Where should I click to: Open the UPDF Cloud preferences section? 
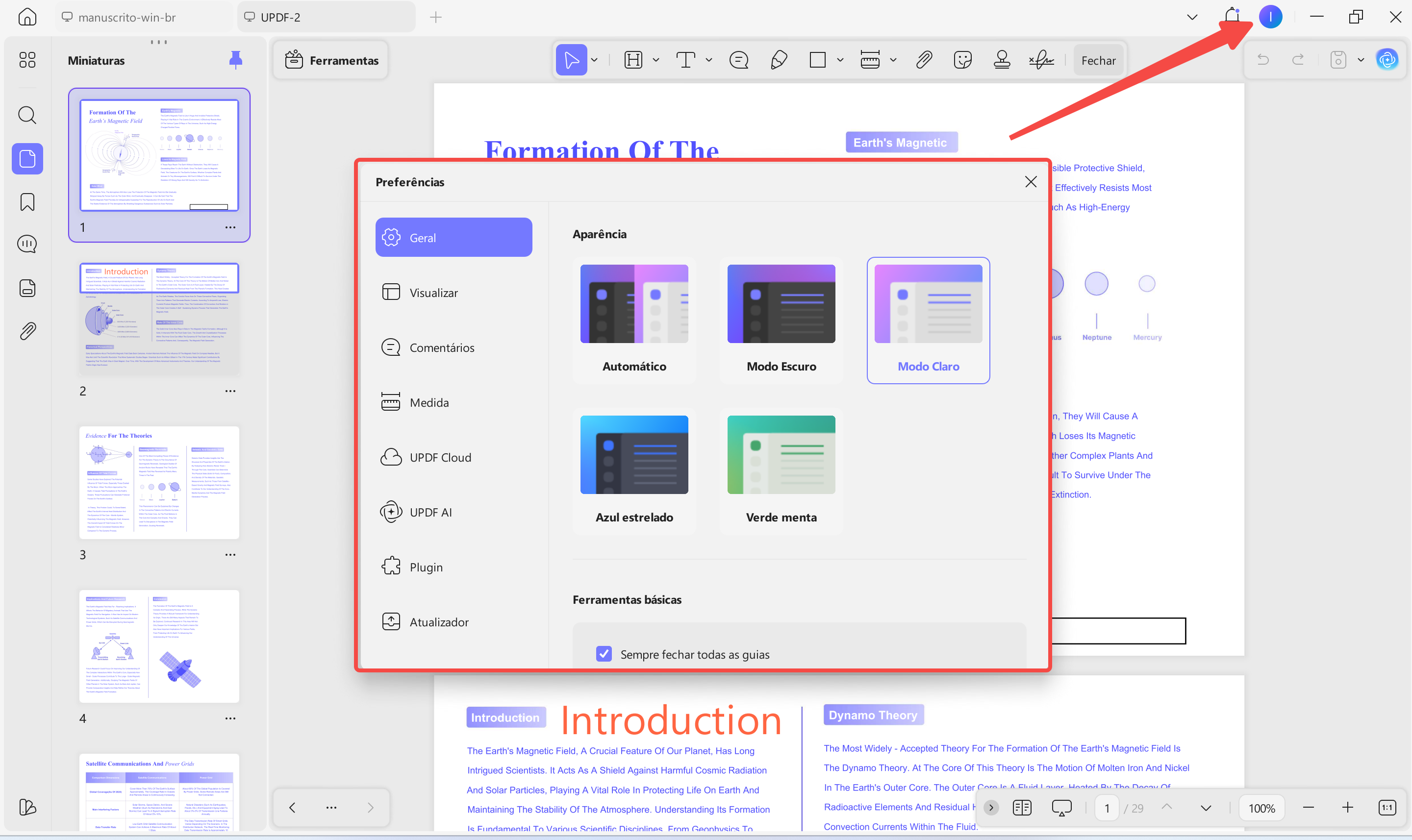454,457
